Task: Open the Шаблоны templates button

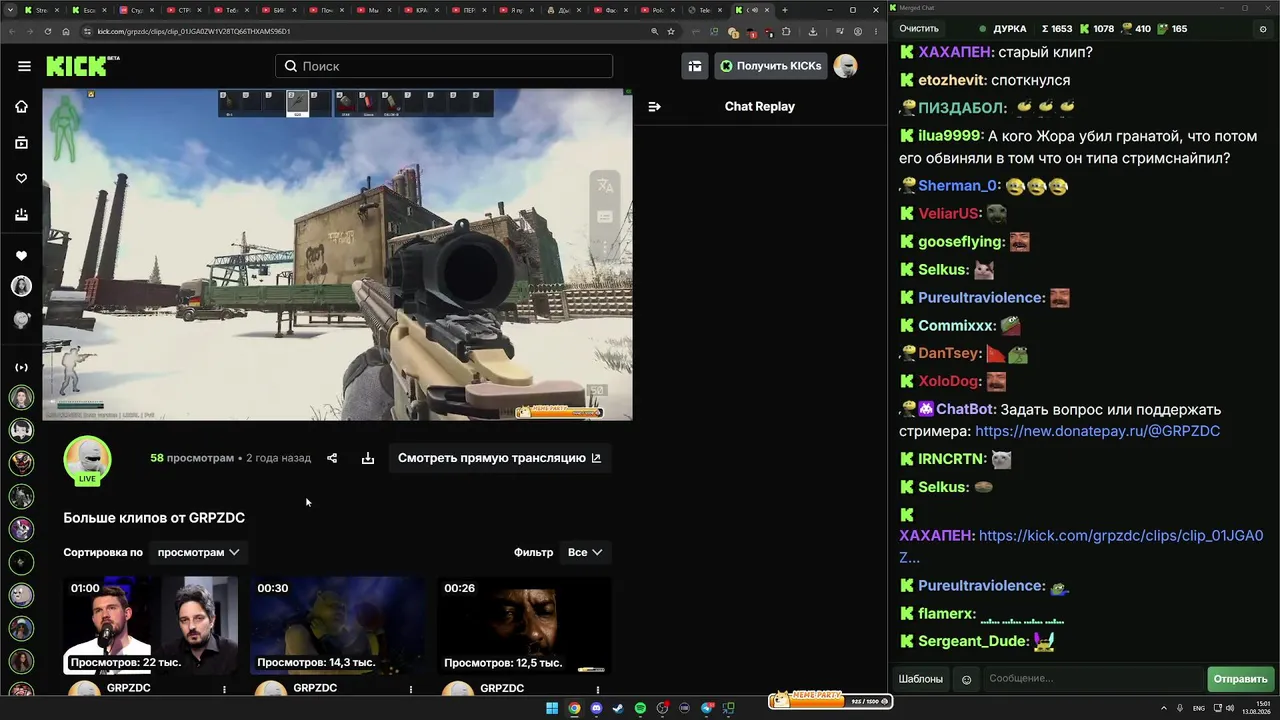Action: pos(921,679)
